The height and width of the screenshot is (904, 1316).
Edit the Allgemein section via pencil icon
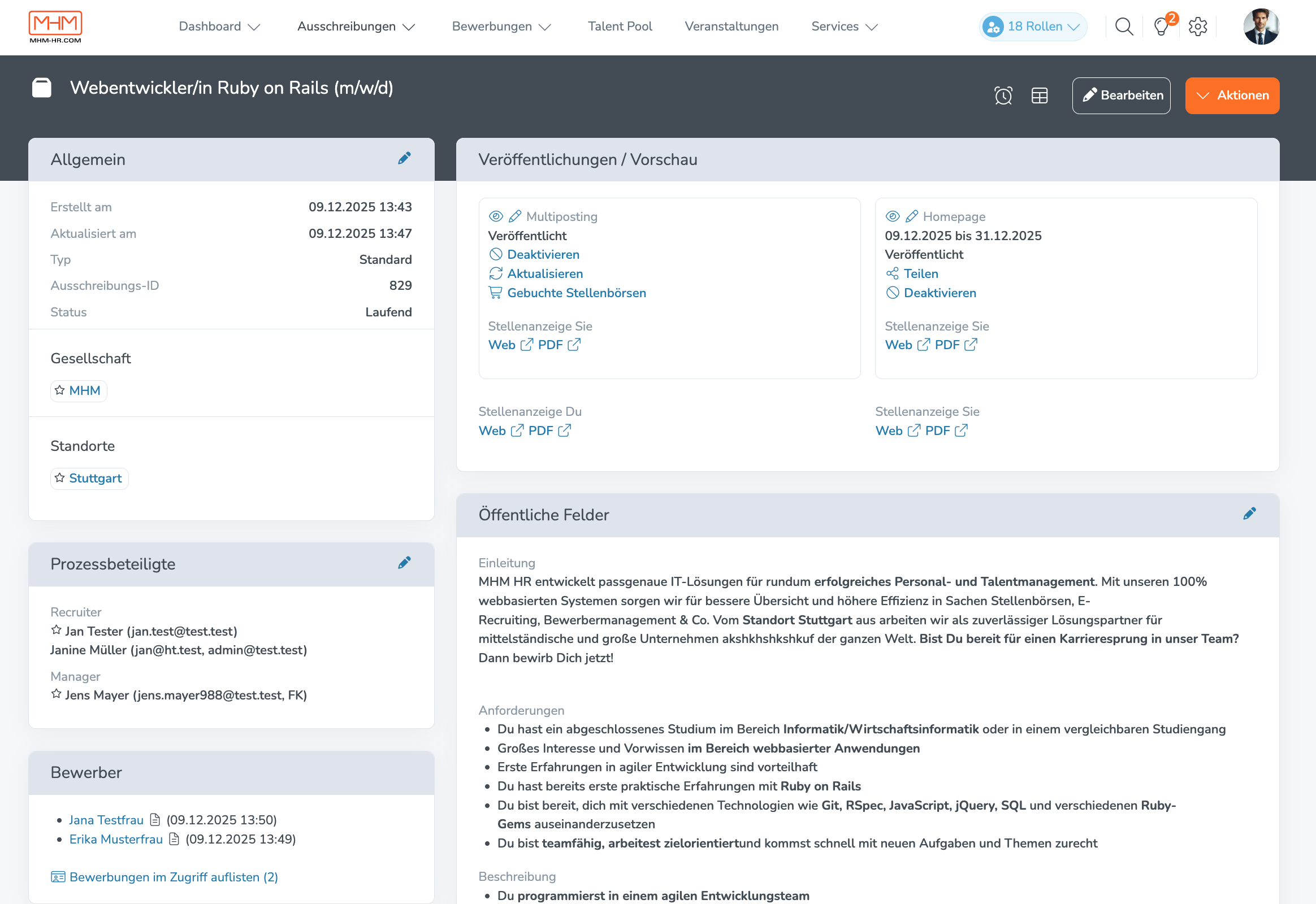pyautogui.click(x=404, y=159)
